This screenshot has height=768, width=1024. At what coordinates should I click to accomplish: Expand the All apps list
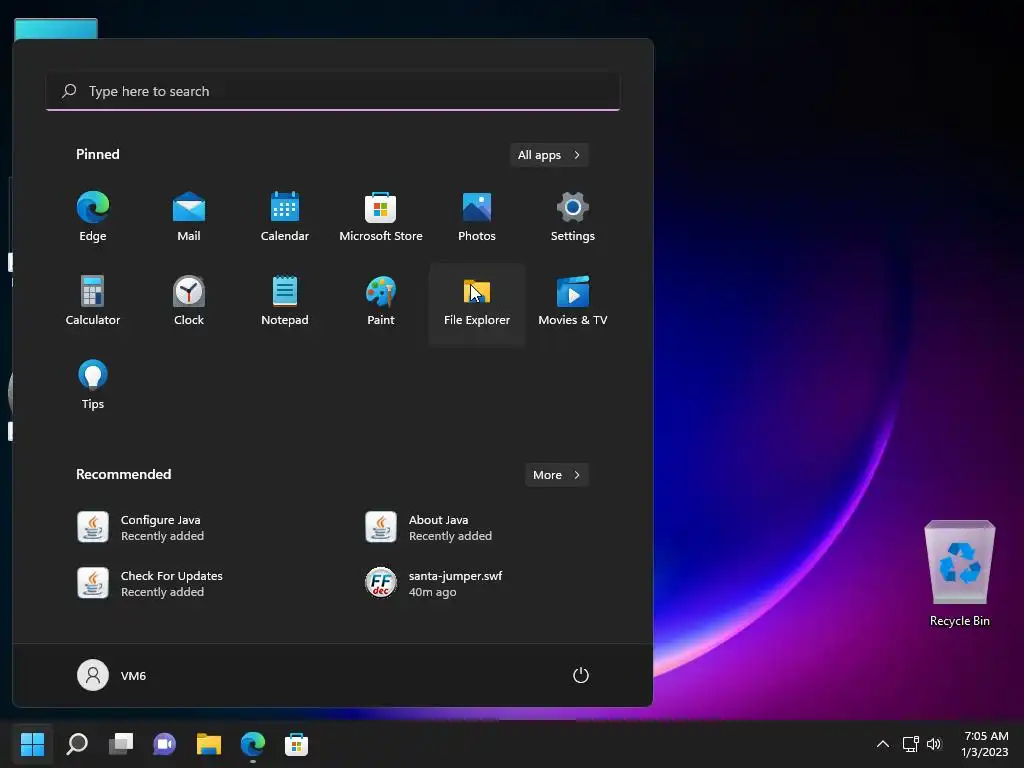(x=549, y=155)
